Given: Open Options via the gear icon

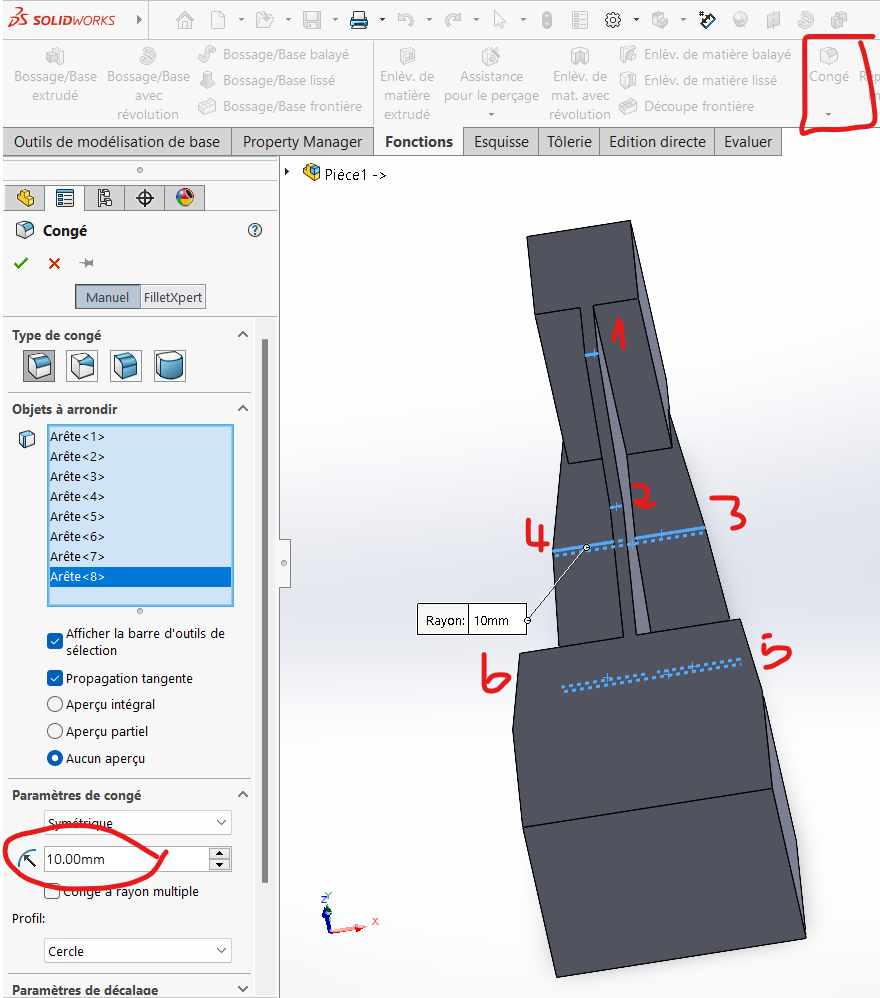Looking at the screenshot, I should pyautogui.click(x=613, y=20).
